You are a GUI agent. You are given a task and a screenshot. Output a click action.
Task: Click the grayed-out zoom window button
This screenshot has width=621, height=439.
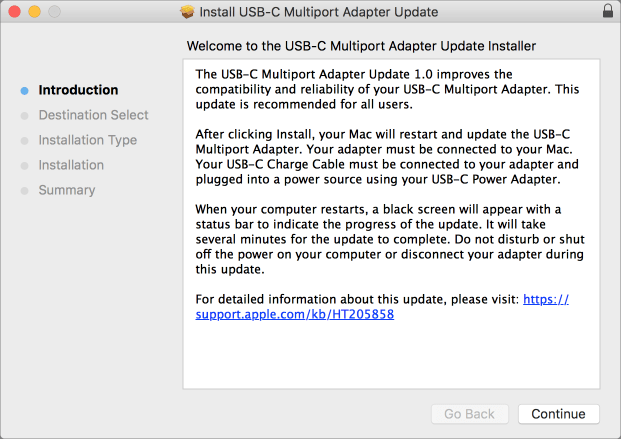pyautogui.click(x=54, y=11)
